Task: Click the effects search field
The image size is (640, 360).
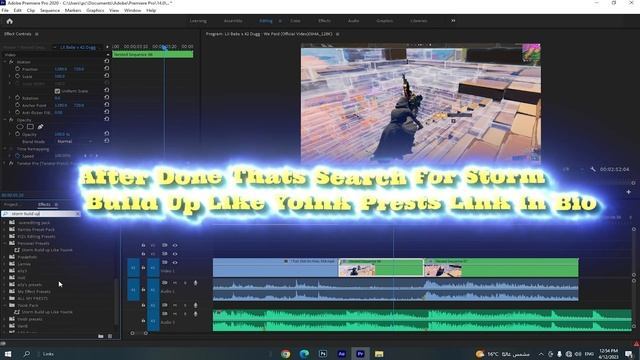Action: click(x=41, y=213)
